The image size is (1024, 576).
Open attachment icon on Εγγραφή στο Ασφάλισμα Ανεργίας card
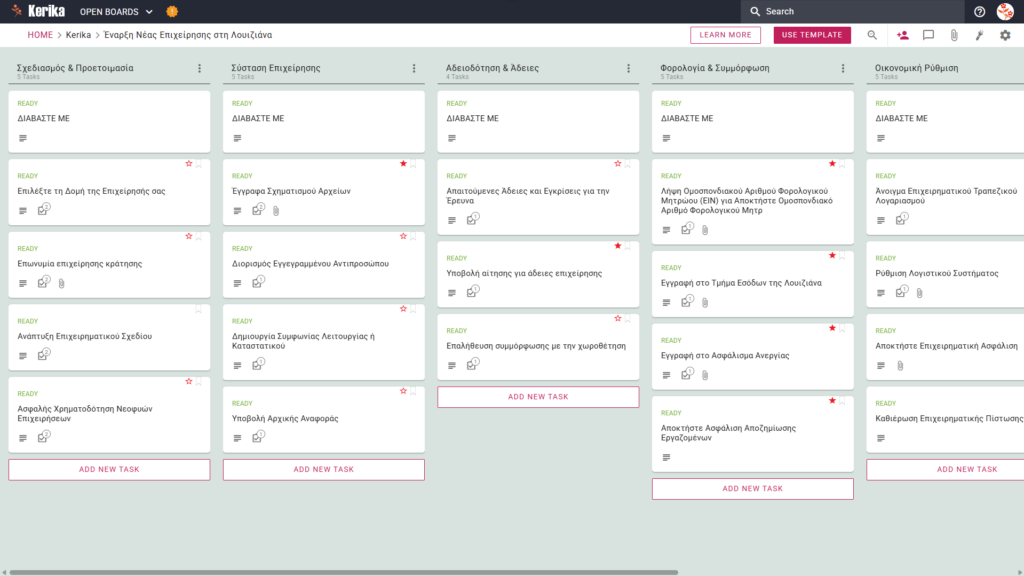tap(705, 376)
